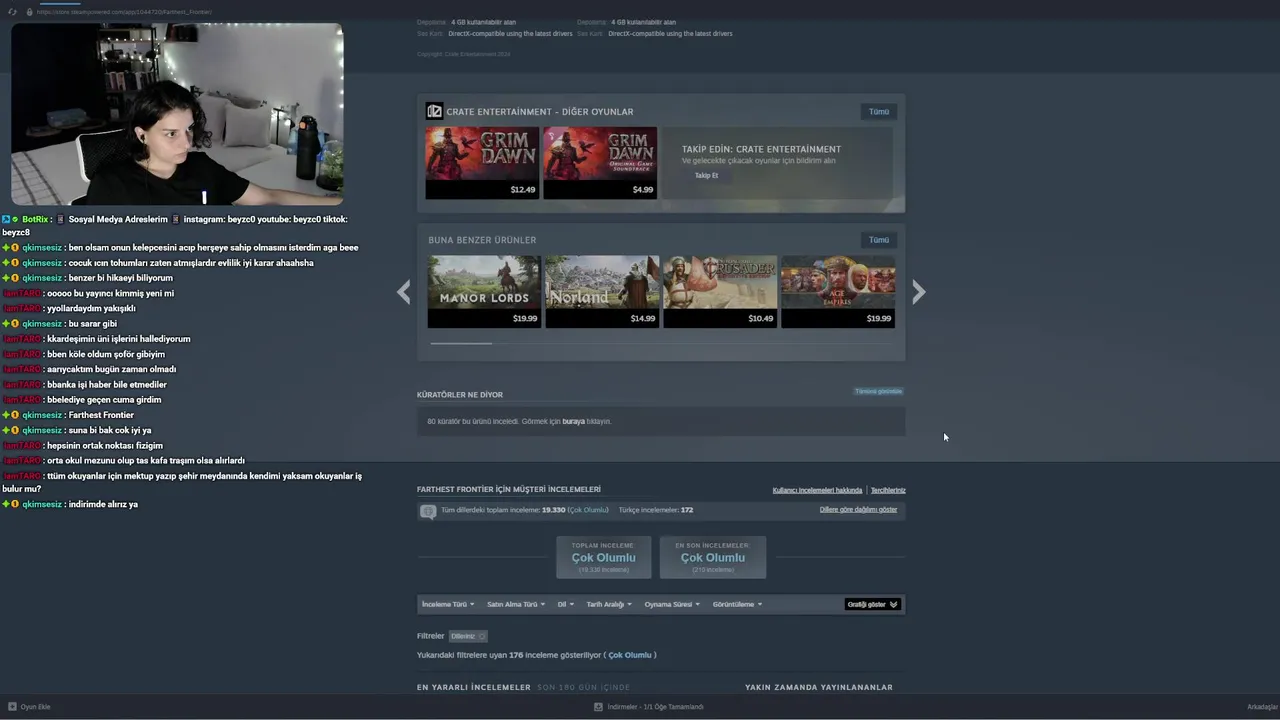This screenshot has height=720, width=1280.
Task: Click 'YAKIN ZAMANDA YAYINLANANLAR' section heading
Action: tap(819, 687)
